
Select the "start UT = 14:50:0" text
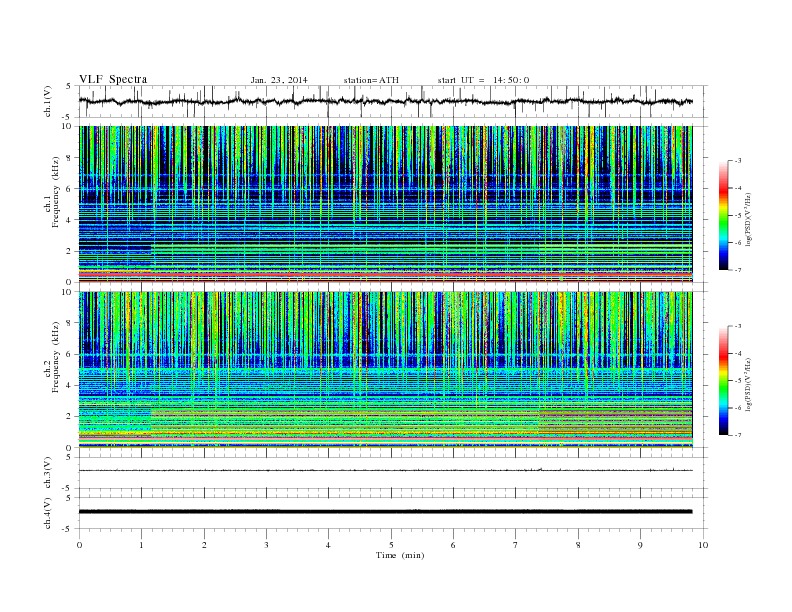(x=483, y=80)
